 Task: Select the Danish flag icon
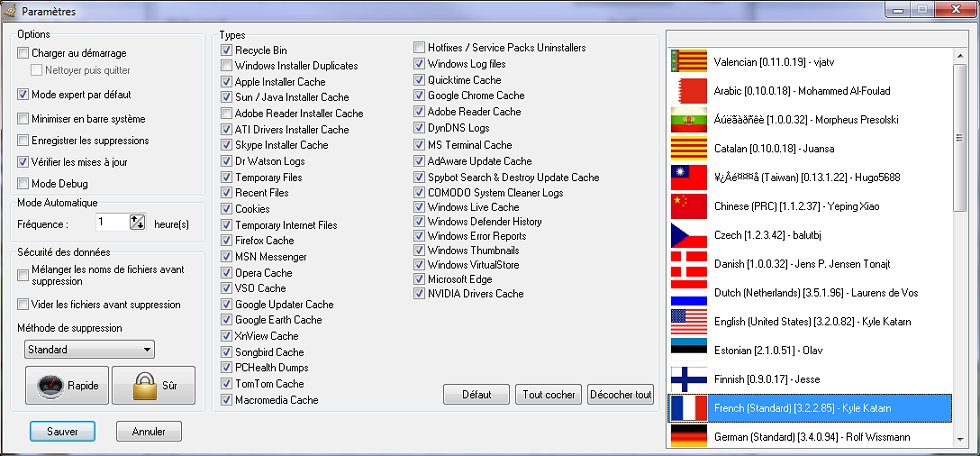click(689, 264)
